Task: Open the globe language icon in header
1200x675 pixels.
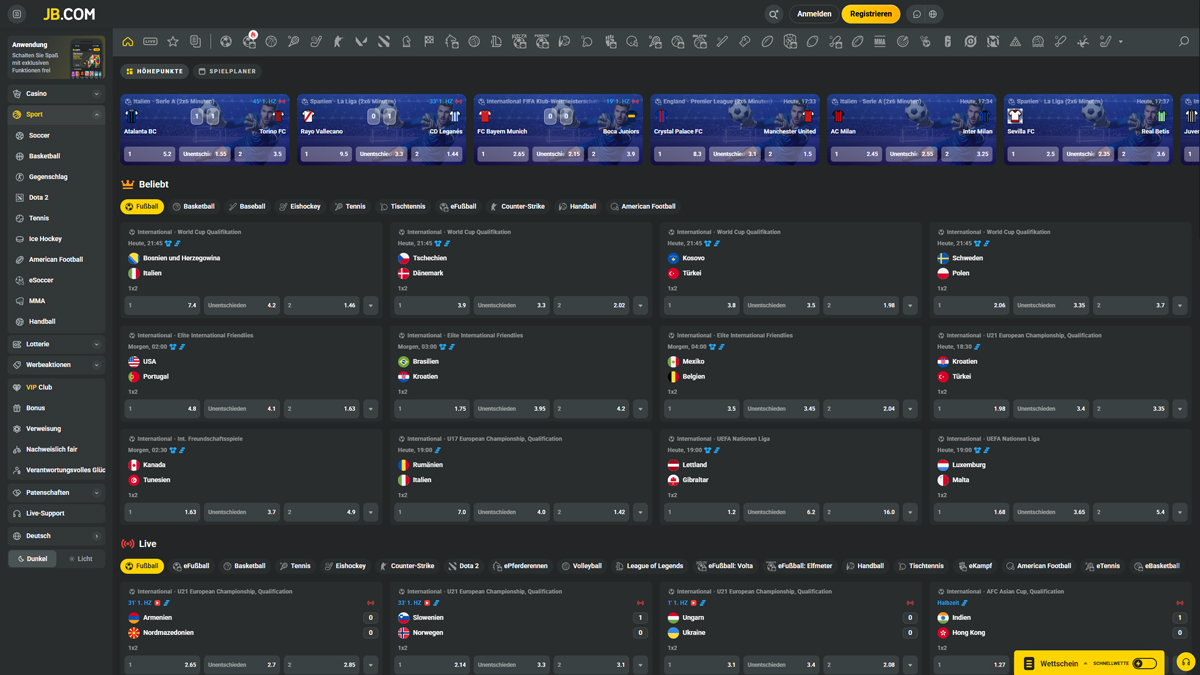Action: click(x=933, y=14)
